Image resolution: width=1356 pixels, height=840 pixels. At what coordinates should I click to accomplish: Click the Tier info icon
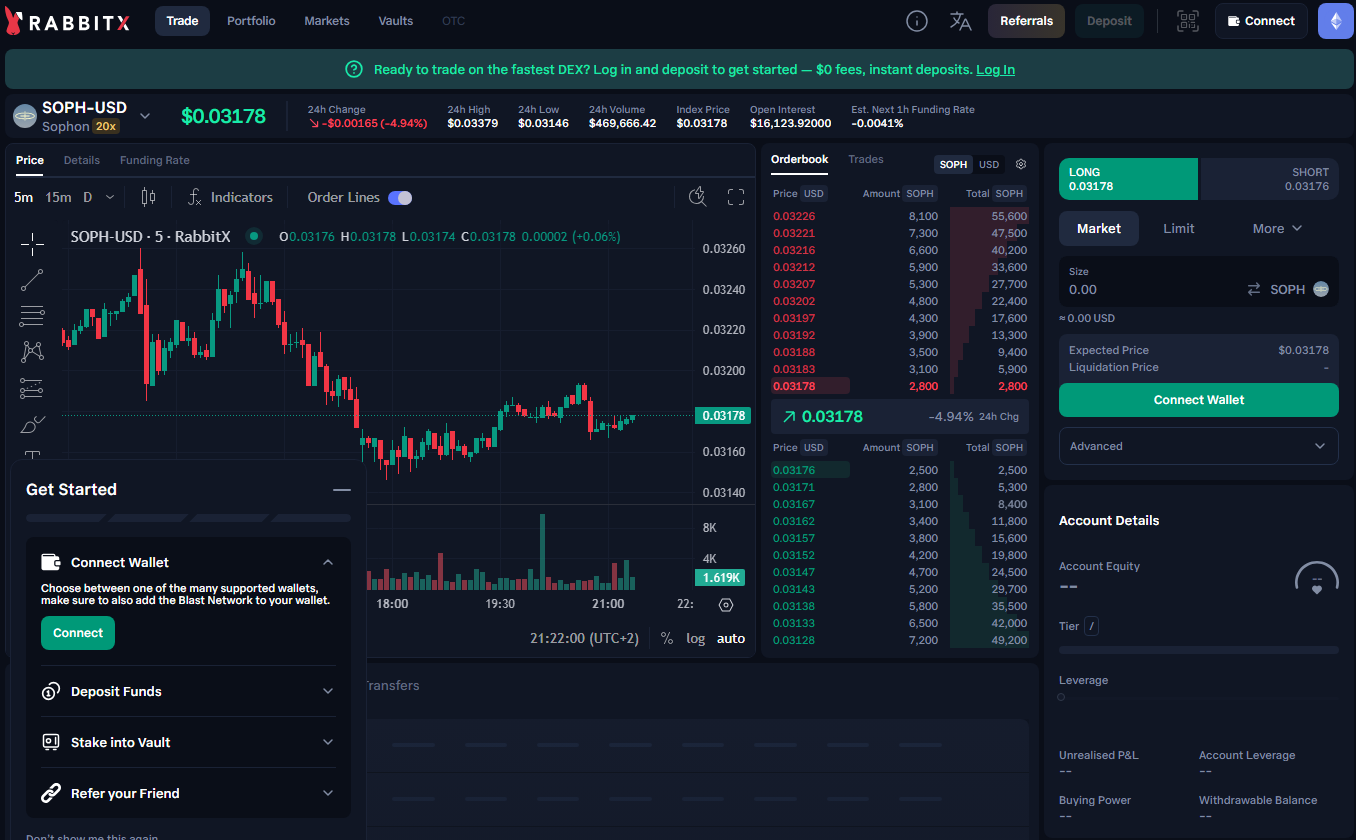pos(1092,626)
